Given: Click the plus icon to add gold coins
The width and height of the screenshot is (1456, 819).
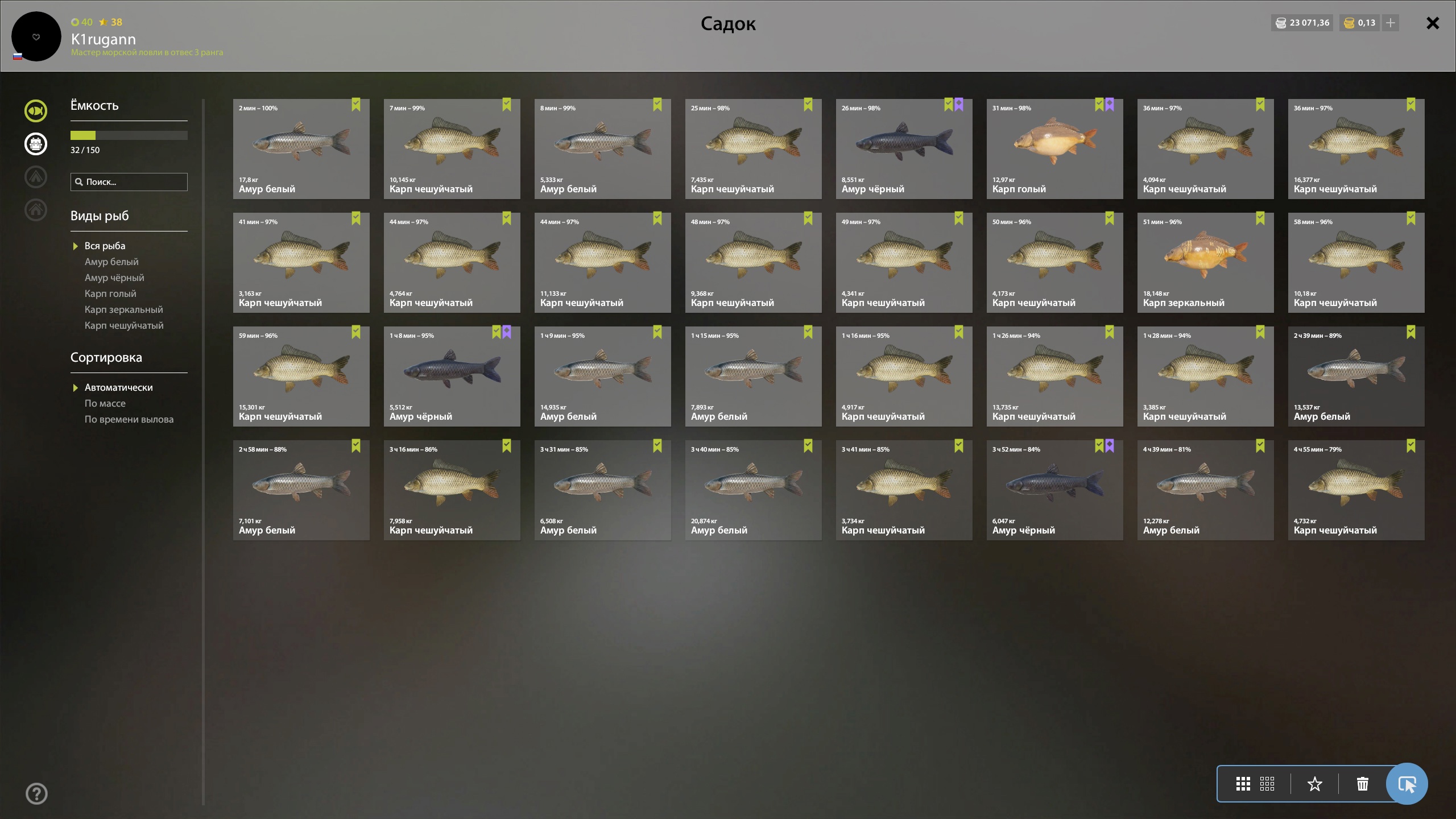Looking at the screenshot, I should point(1391,23).
